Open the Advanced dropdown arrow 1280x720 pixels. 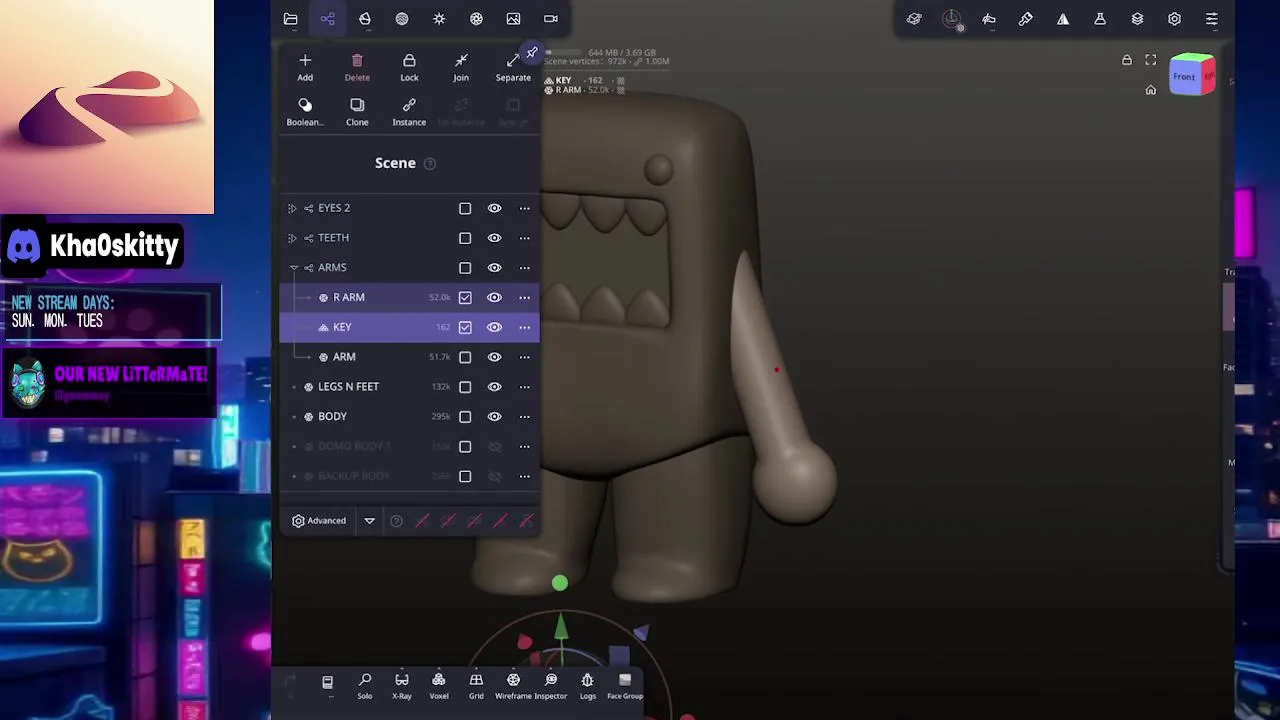click(369, 521)
